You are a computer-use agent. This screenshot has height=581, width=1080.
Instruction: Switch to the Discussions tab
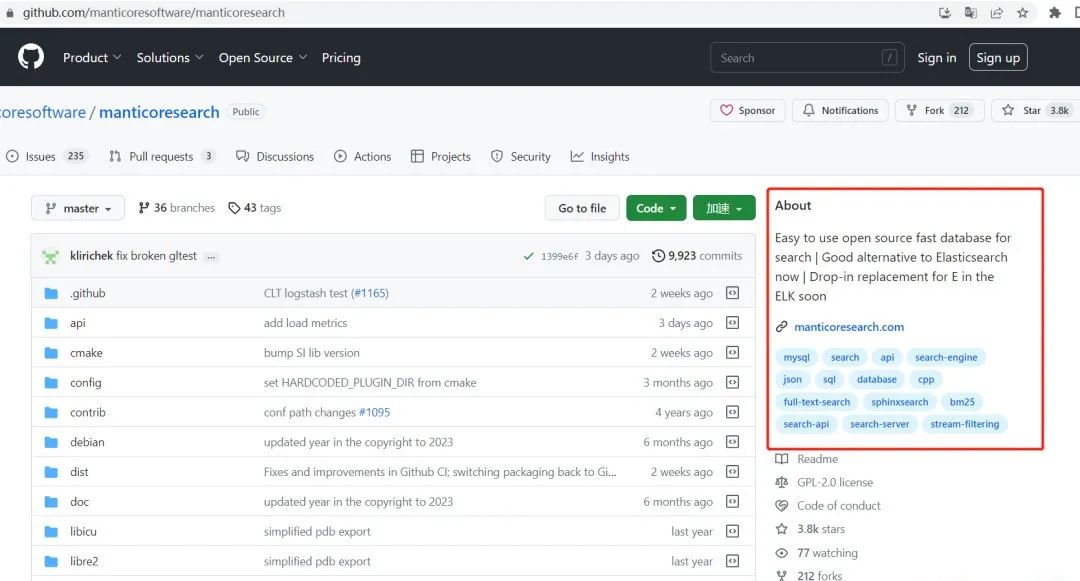point(275,156)
